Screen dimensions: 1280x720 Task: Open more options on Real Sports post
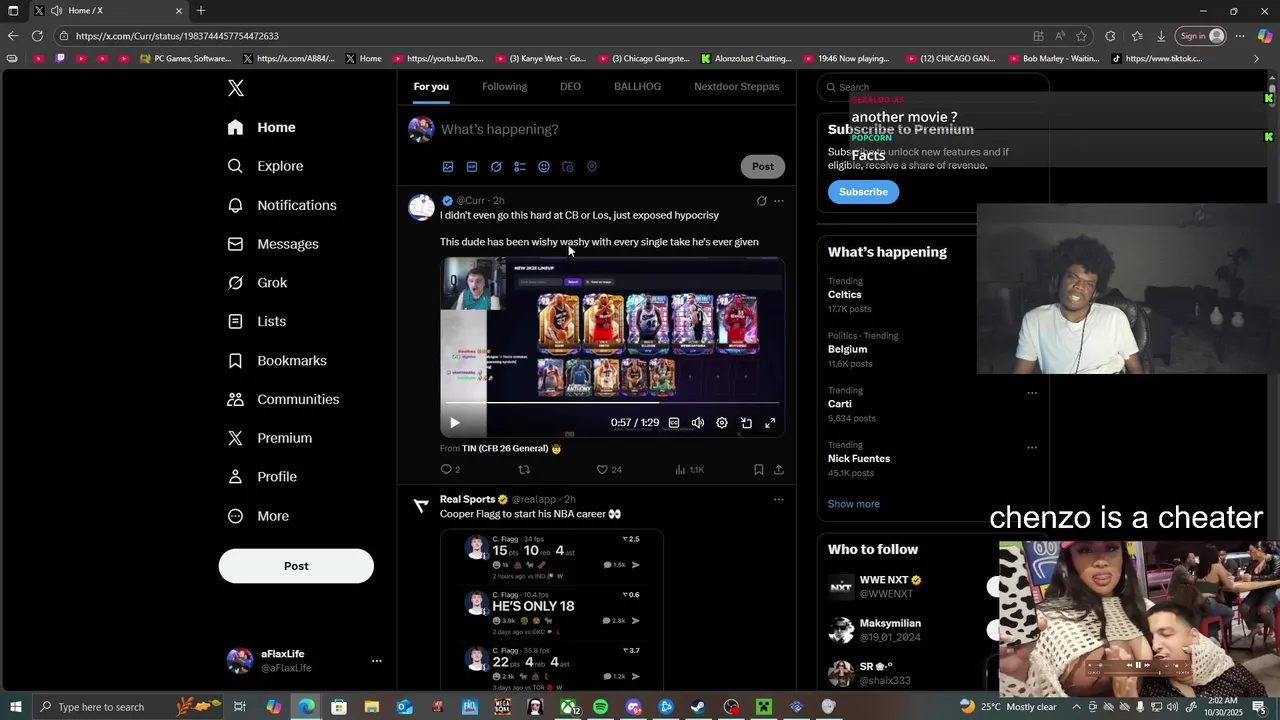click(779, 500)
